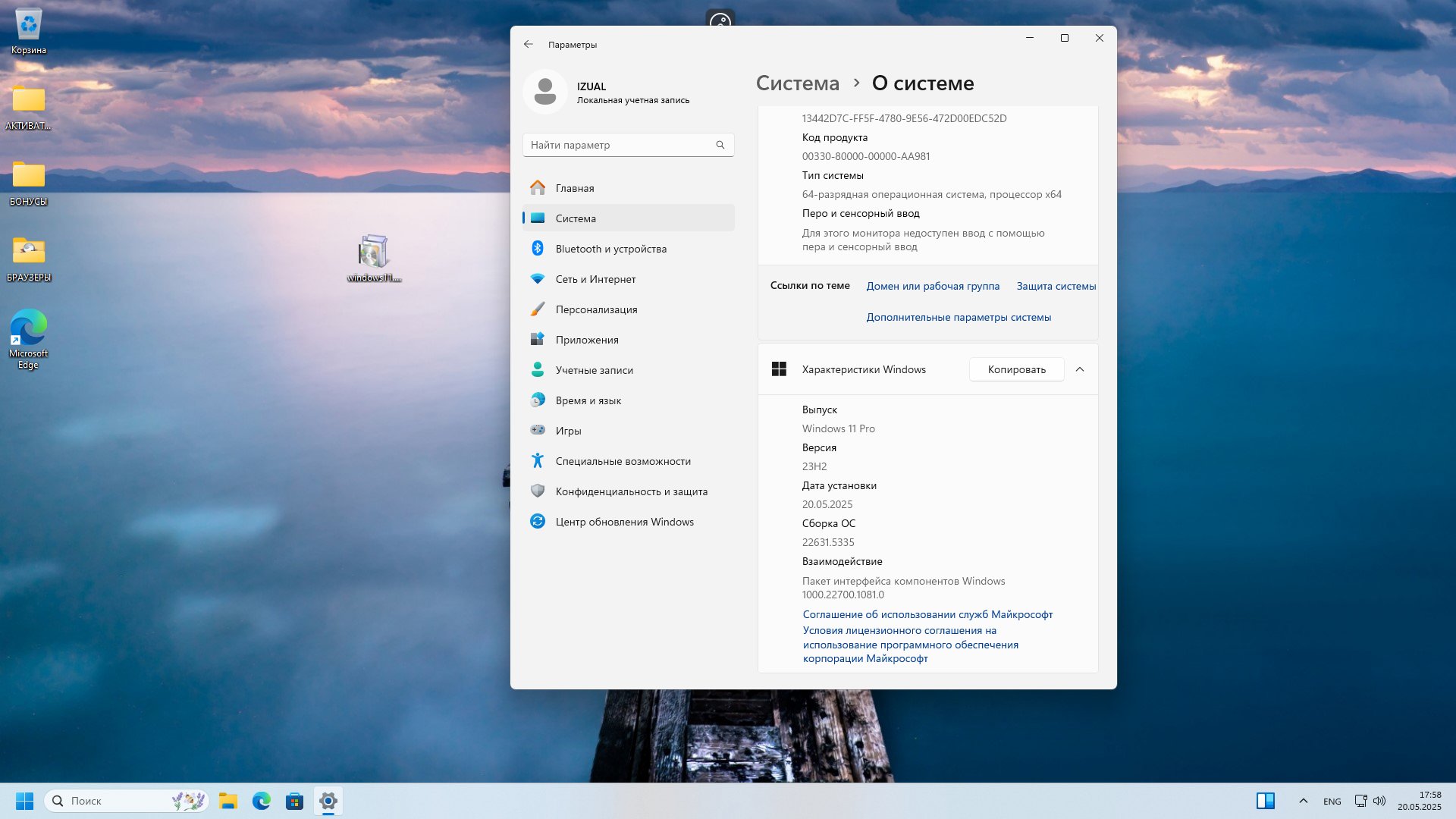
Task: Click the Windows 11 Pro edition text
Action: tap(839, 428)
